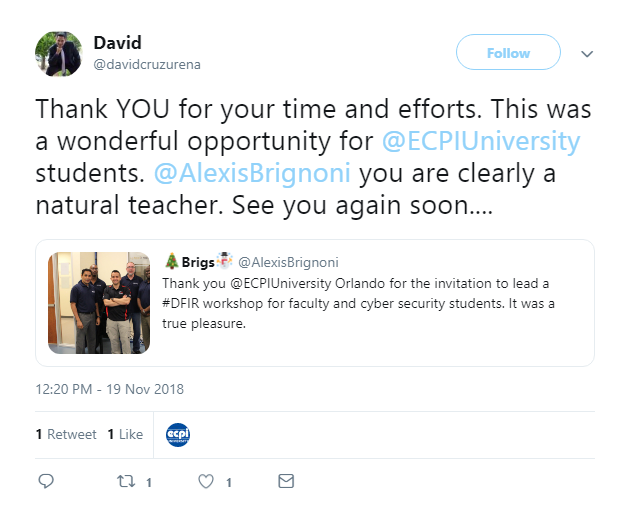Open the @davidcruzurena handle
This screenshot has width=632, height=519.
[x=147, y=64]
